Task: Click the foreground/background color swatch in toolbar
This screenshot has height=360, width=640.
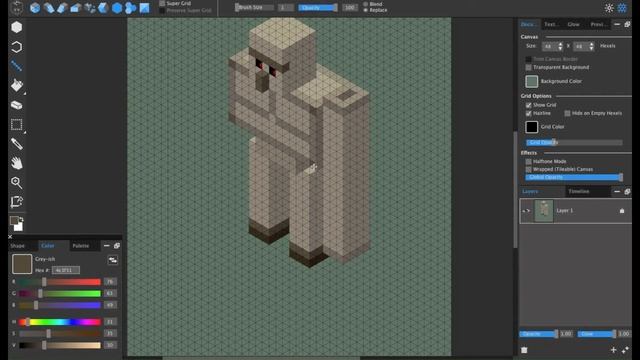Action: (16, 223)
